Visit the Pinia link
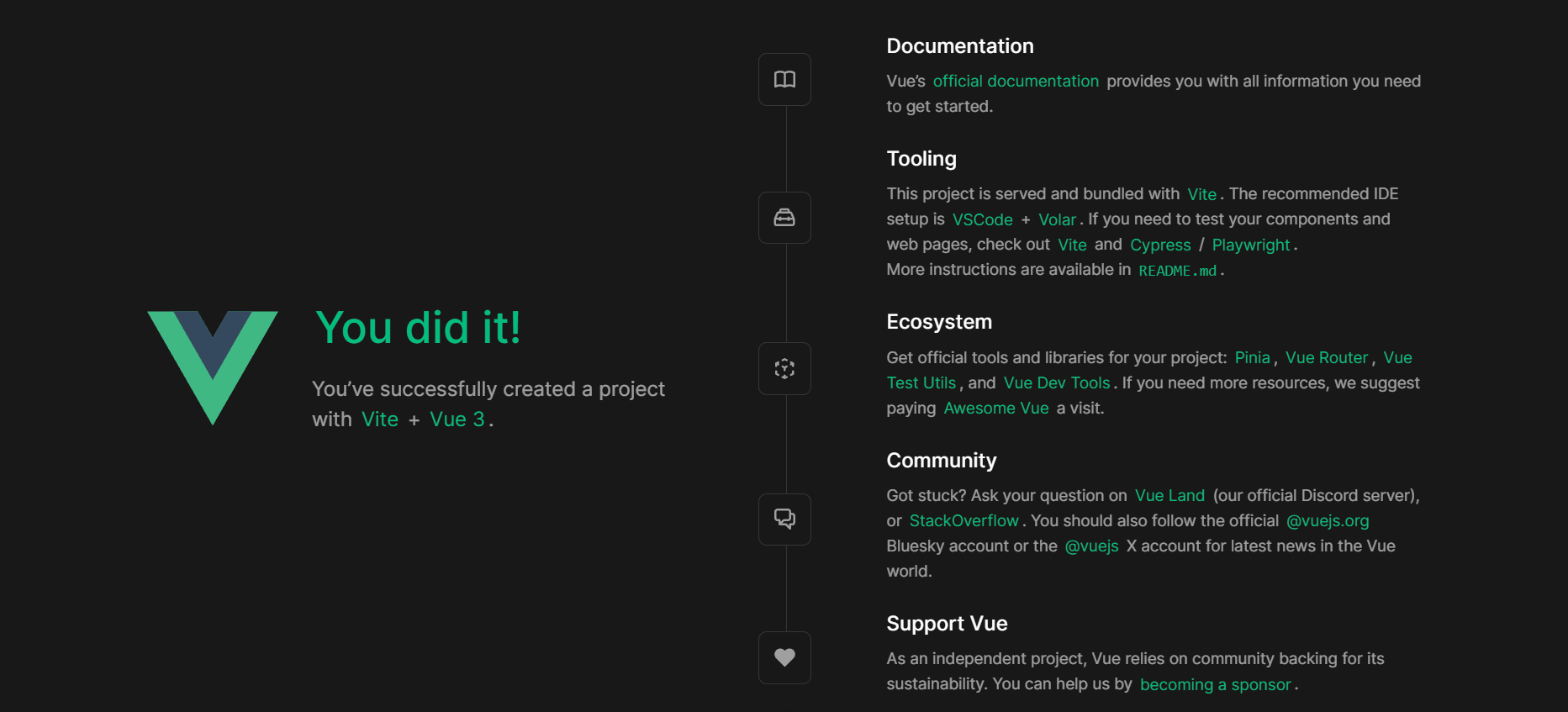This screenshot has width=1568, height=712. pos(1252,357)
